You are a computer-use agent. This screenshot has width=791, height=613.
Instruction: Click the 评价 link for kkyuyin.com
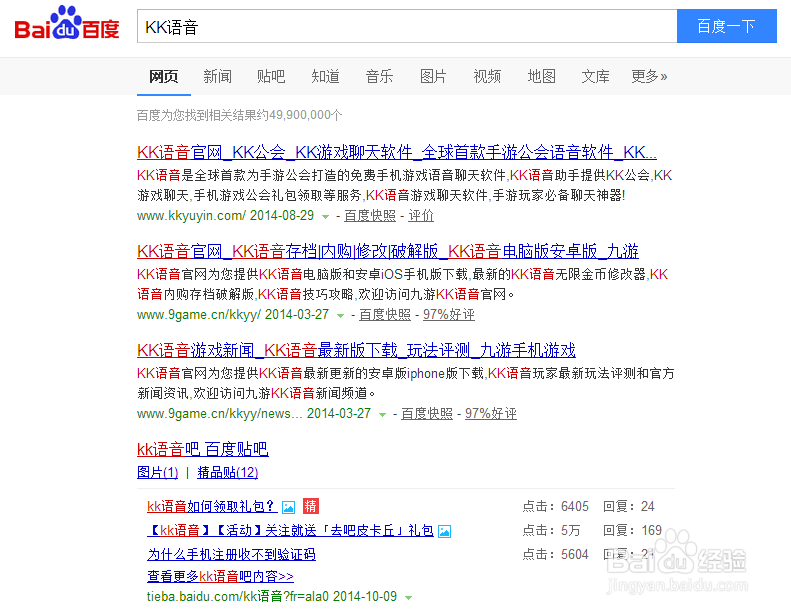(x=421, y=216)
